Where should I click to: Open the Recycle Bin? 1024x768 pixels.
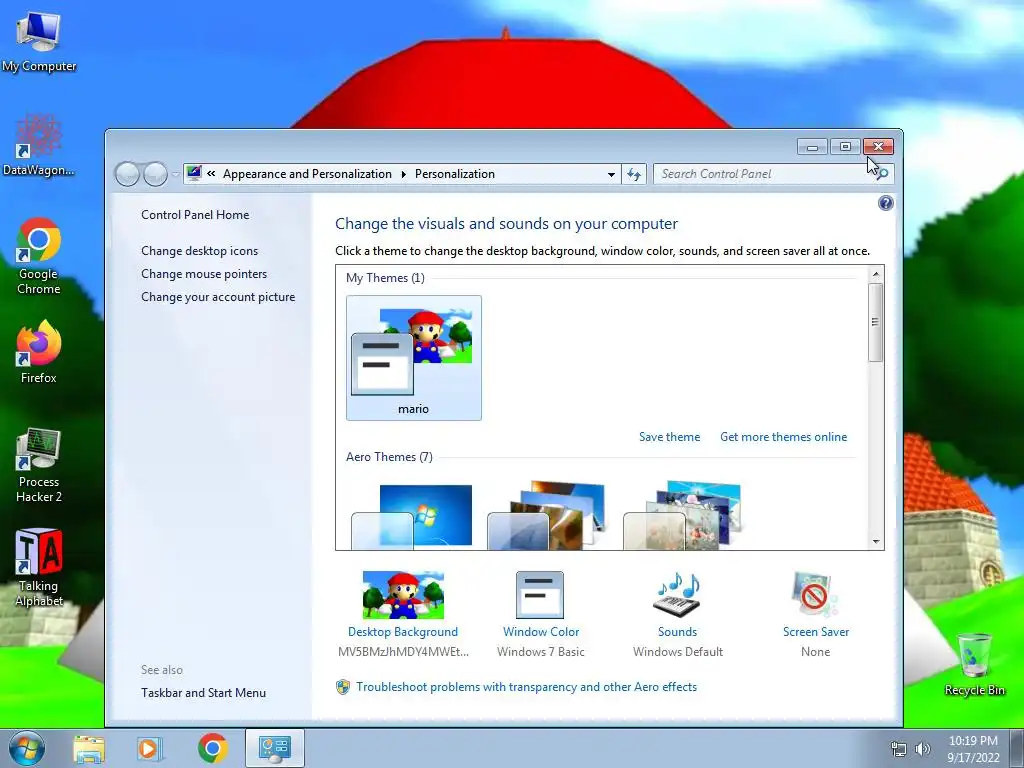tap(974, 664)
